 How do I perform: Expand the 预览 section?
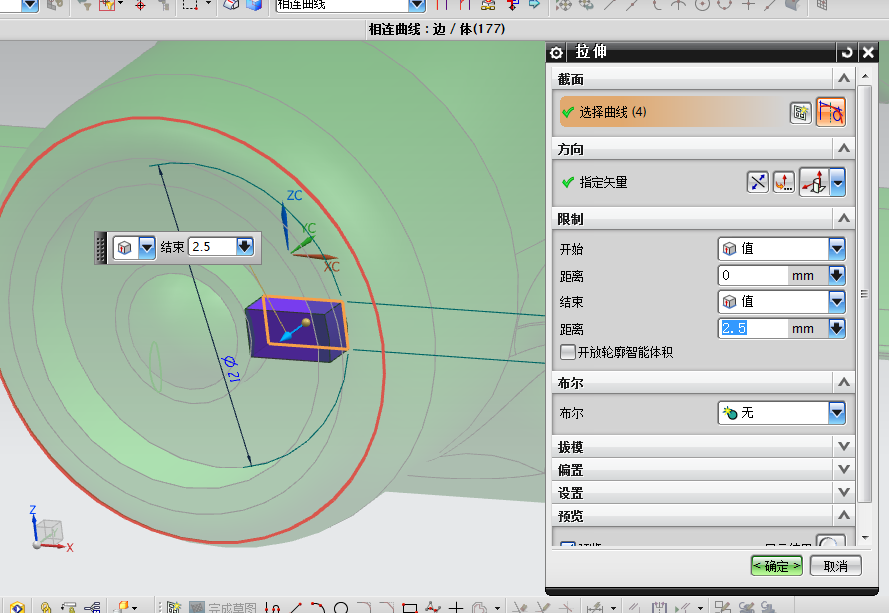[x=844, y=515]
